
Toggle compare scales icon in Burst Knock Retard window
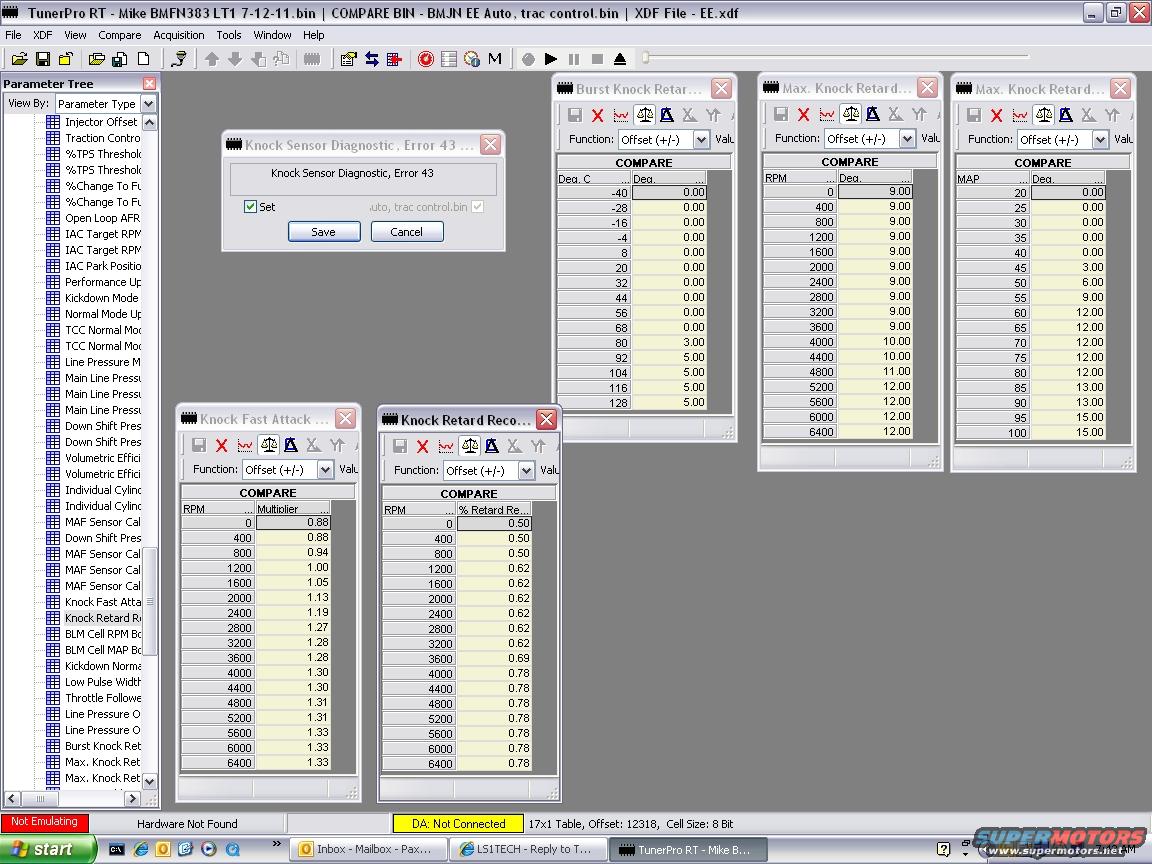pyautogui.click(x=644, y=115)
